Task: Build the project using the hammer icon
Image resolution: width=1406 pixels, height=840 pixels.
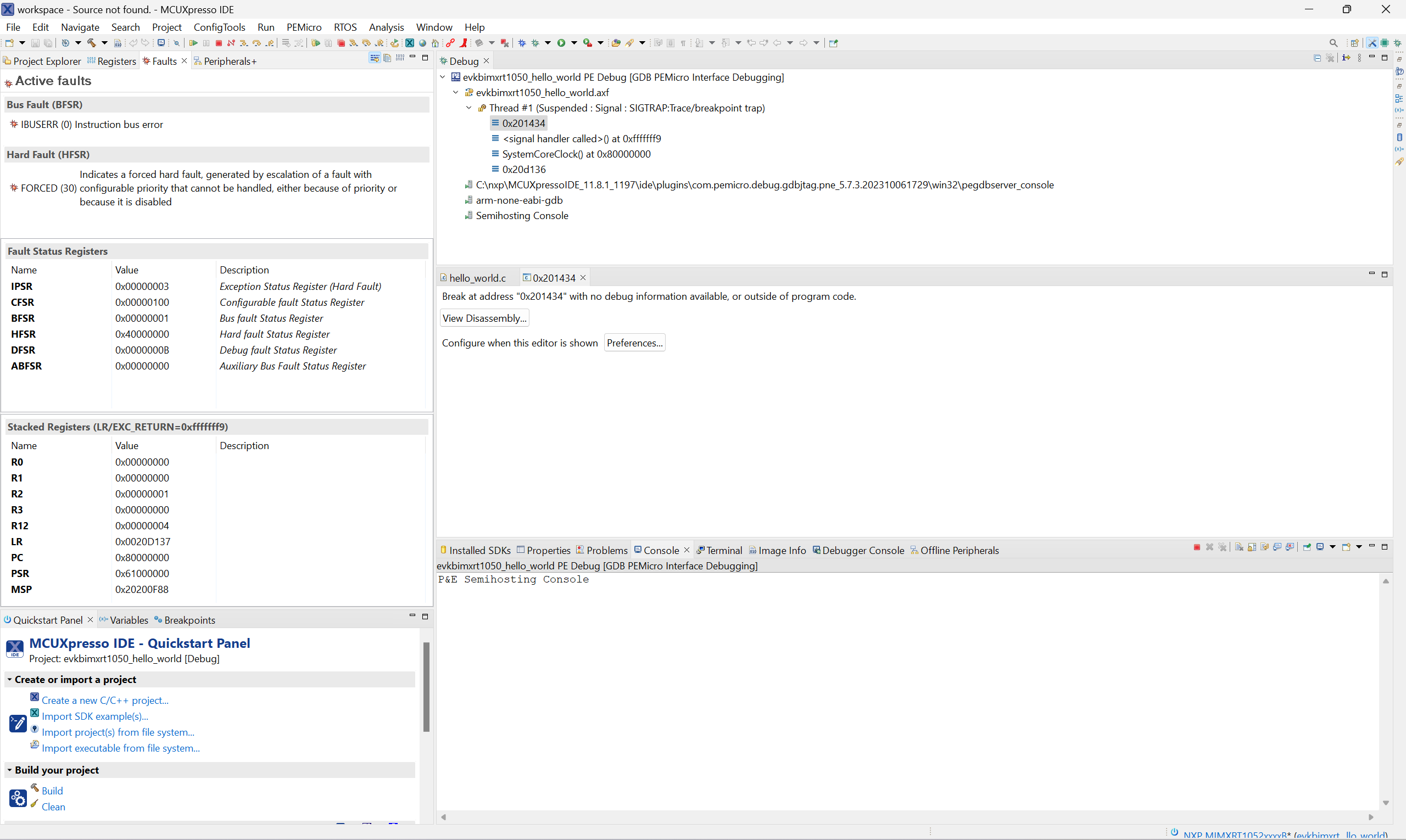Action: tap(92, 42)
